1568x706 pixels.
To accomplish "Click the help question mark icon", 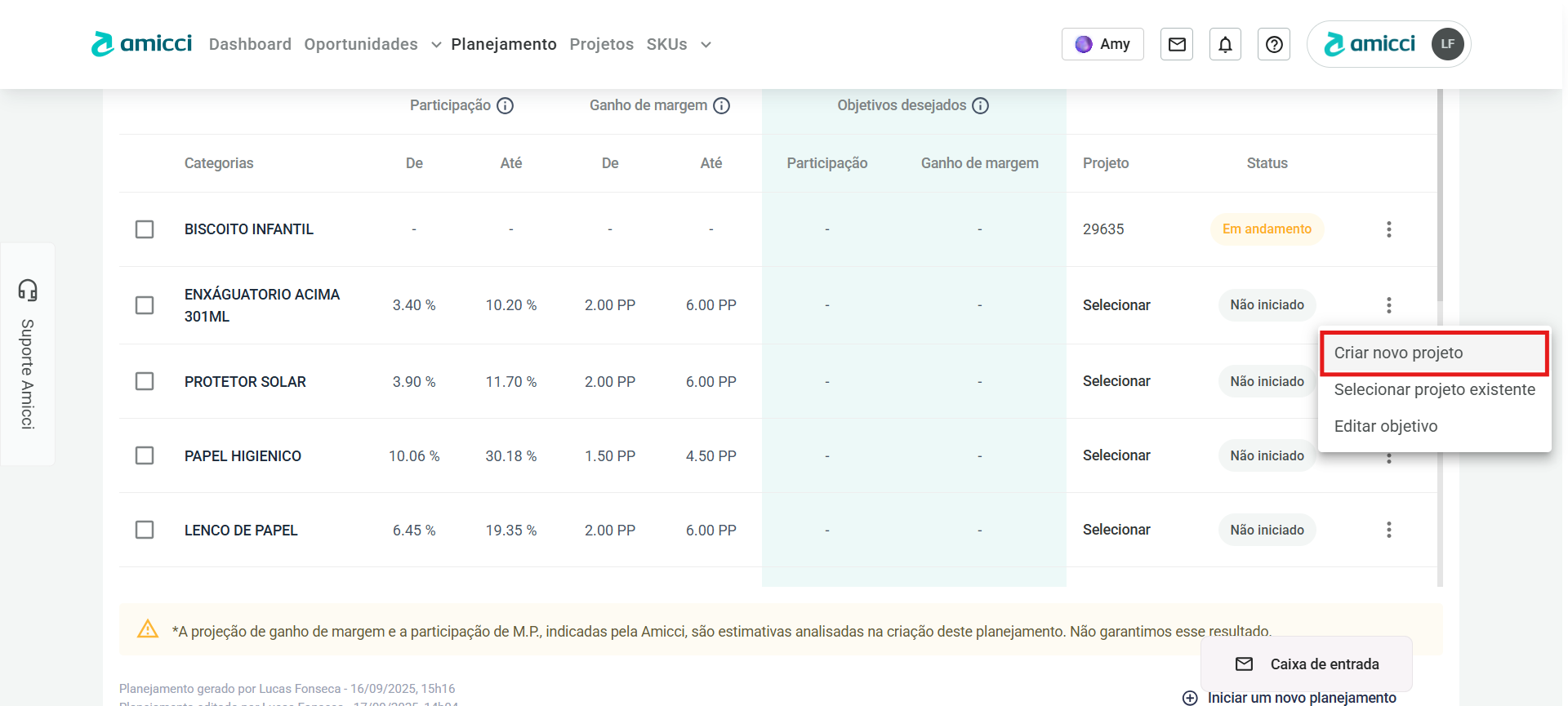I will (1273, 44).
